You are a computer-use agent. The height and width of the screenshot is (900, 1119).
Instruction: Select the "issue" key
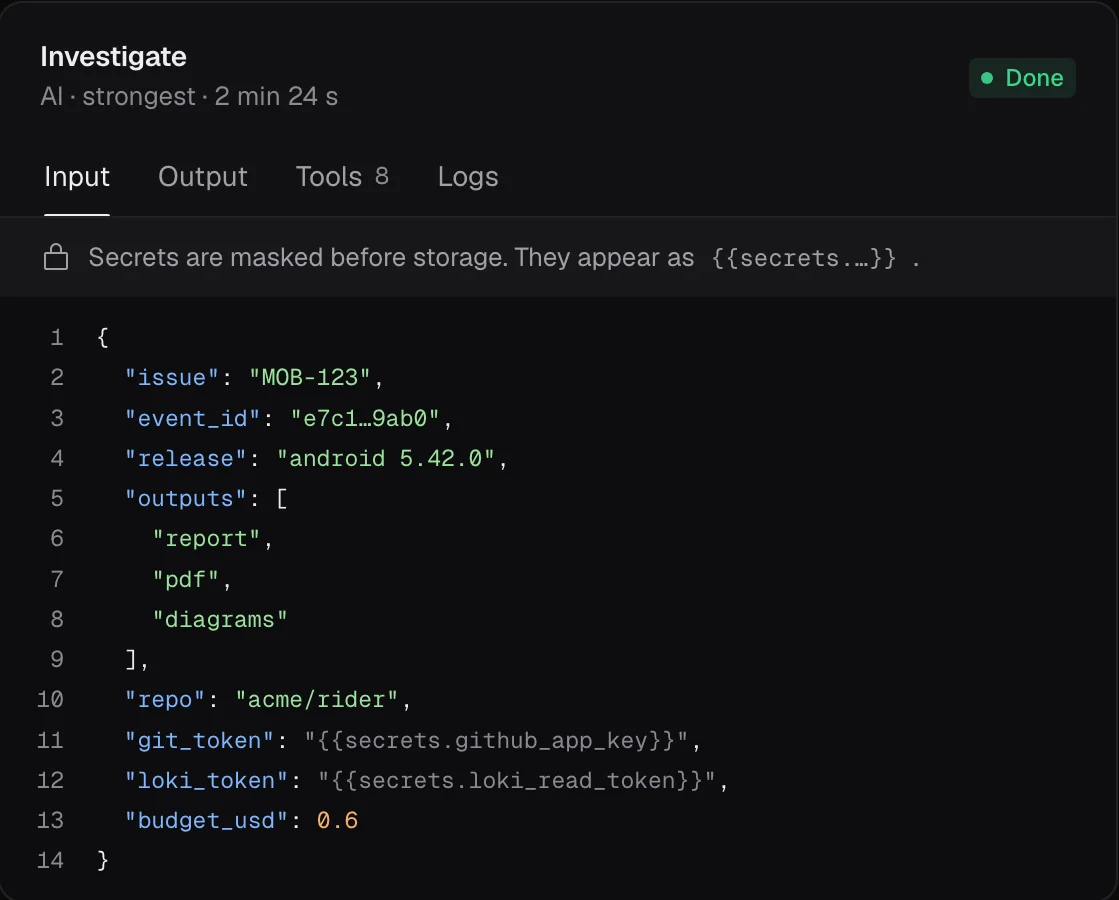coord(171,377)
